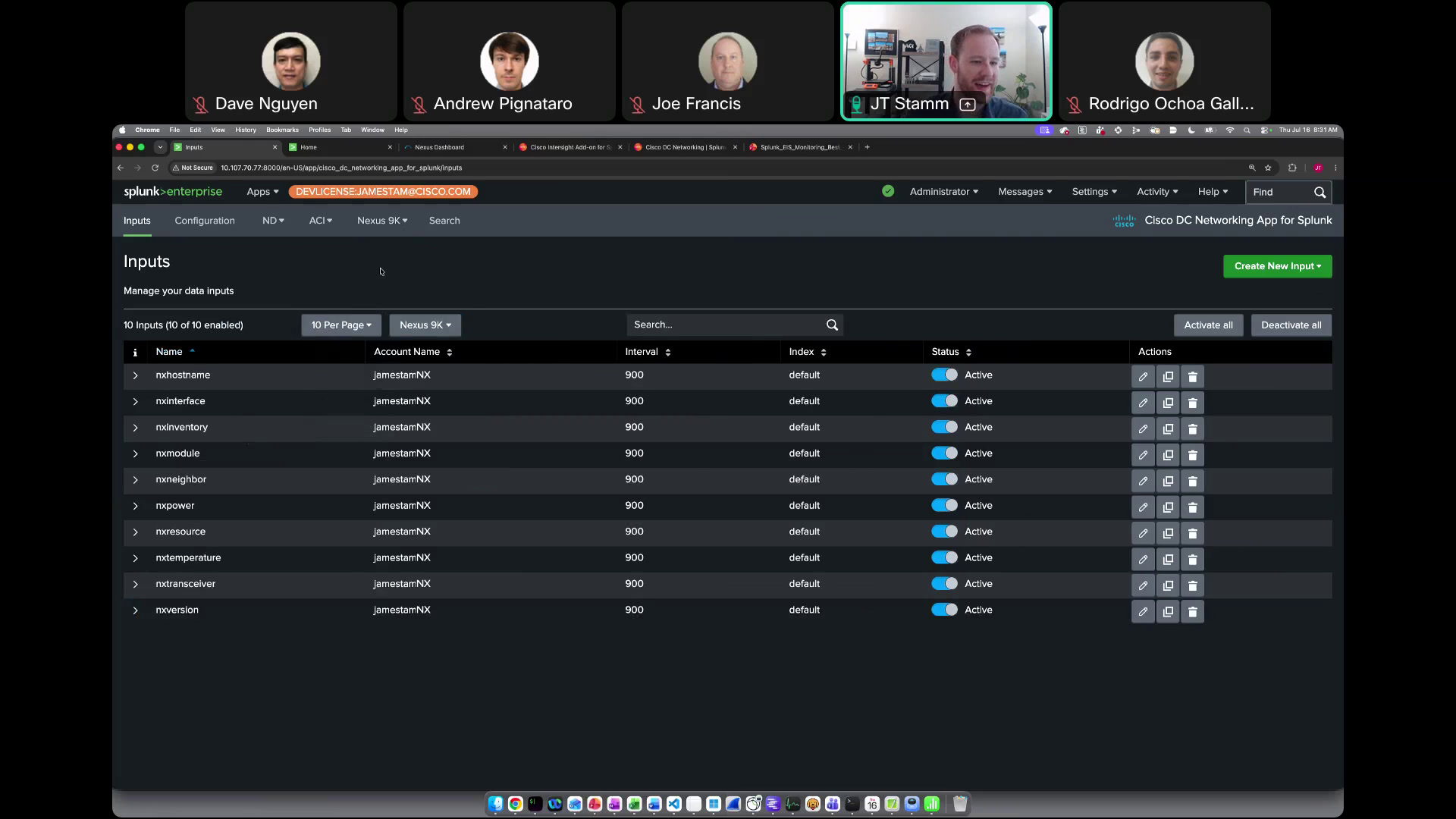Clone the nxneighbor input
The image size is (1456, 819).
(1168, 481)
